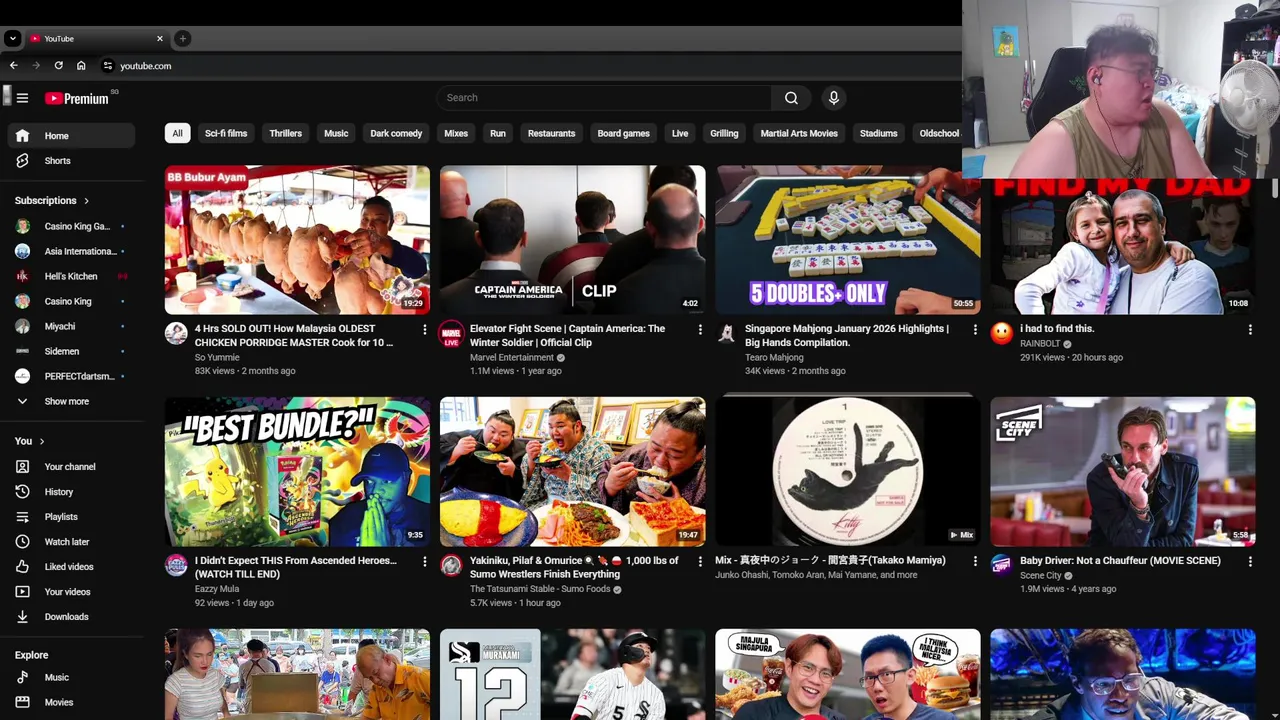
Task: Open Downloads in sidebar
Action: click(70, 617)
